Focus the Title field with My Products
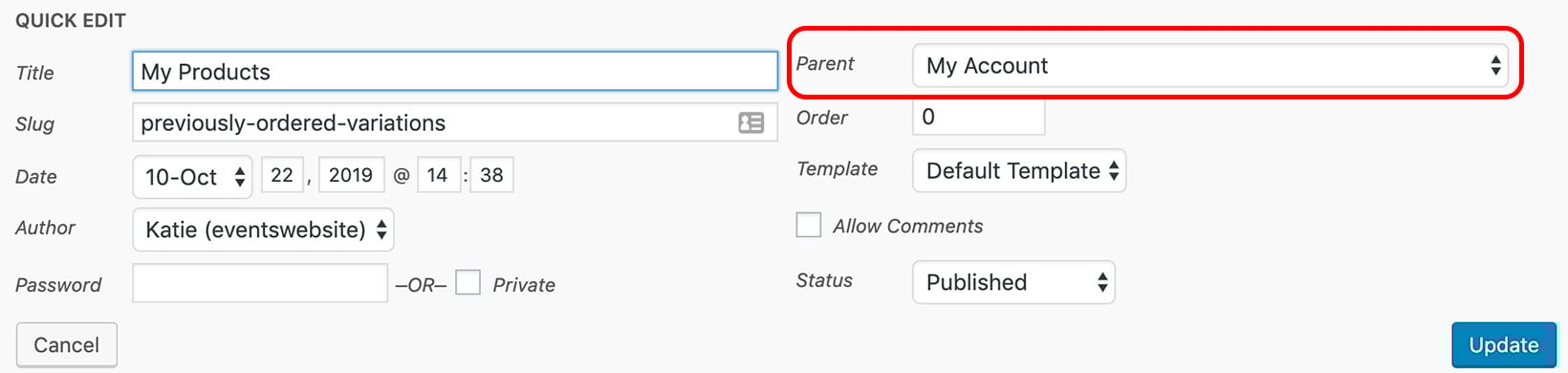The image size is (1568, 373). (455, 72)
